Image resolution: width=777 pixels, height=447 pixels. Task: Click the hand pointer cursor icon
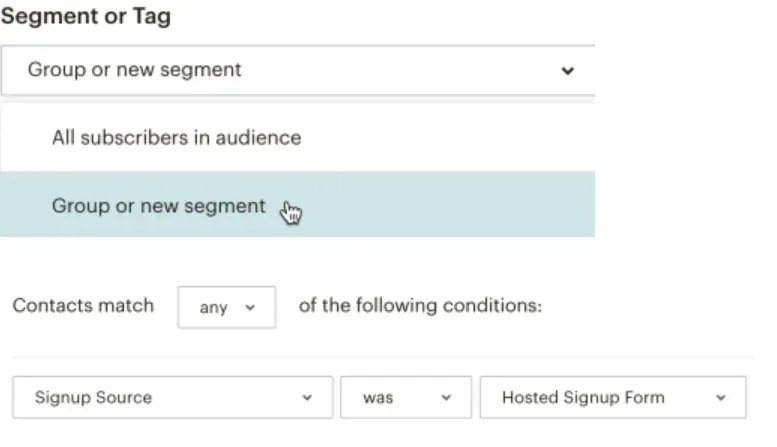click(291, 213)
